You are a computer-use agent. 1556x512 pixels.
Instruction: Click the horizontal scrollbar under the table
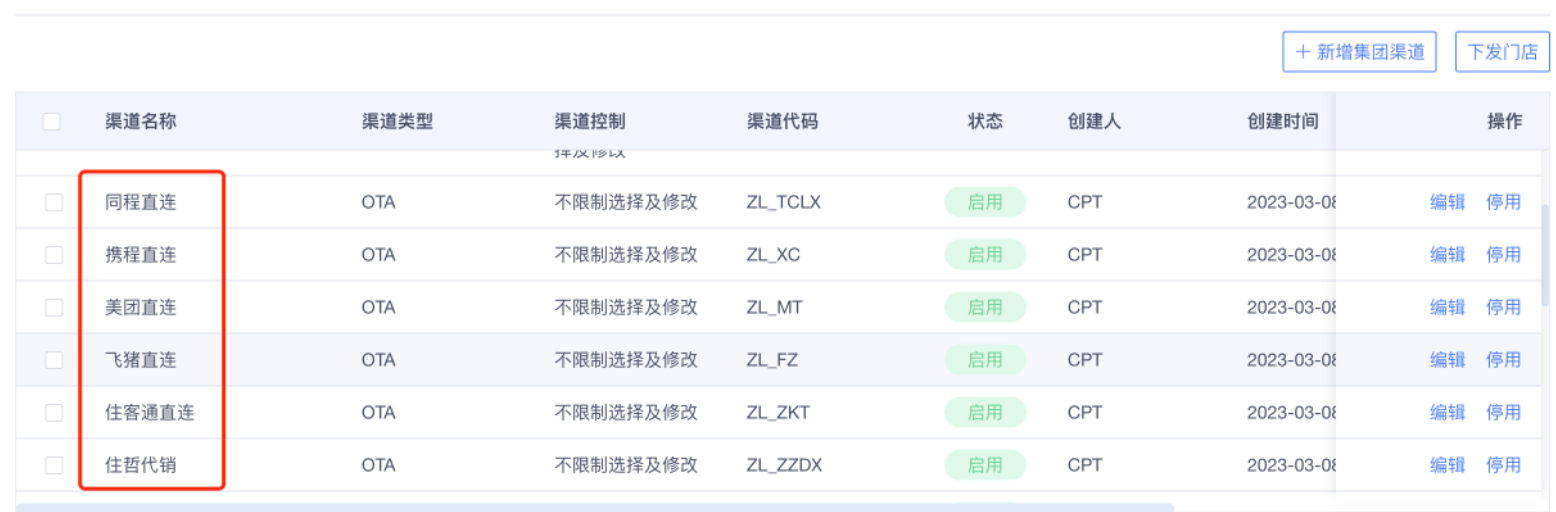pos(595,507)
